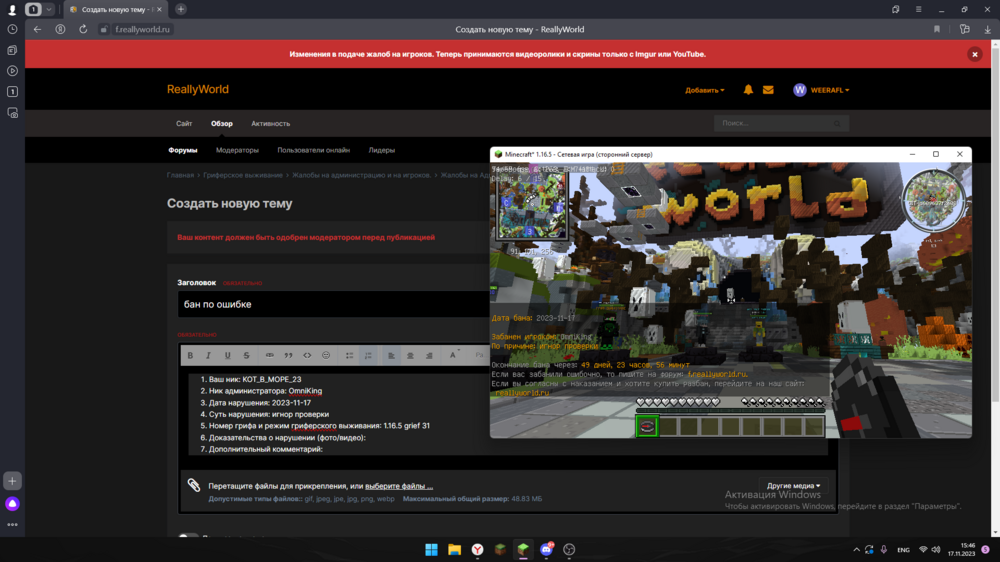The image size is (1000, 562).
Task: Open Discord from the taskbar
Action: click(x=547, y=550)
